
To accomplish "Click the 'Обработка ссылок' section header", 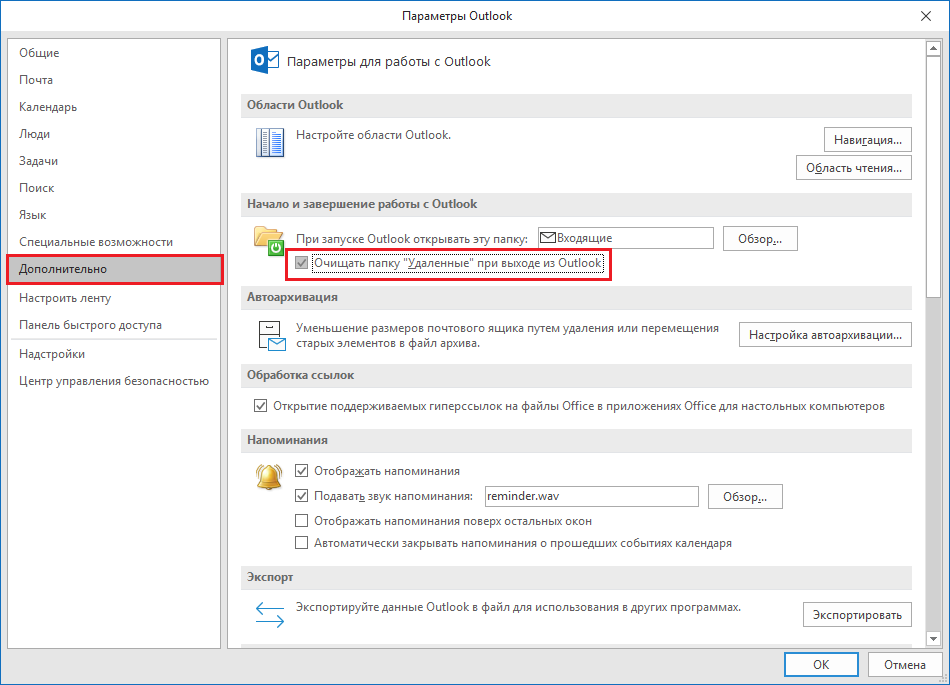I will (x=576, y=376).
